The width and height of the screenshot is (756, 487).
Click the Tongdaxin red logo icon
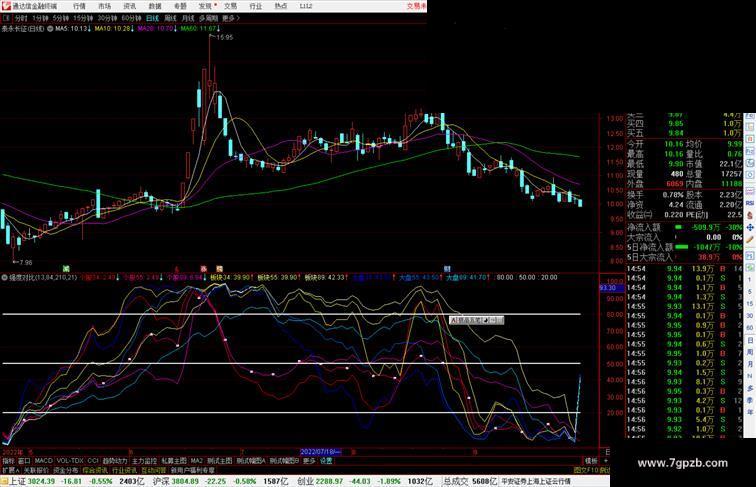[6, 6]
